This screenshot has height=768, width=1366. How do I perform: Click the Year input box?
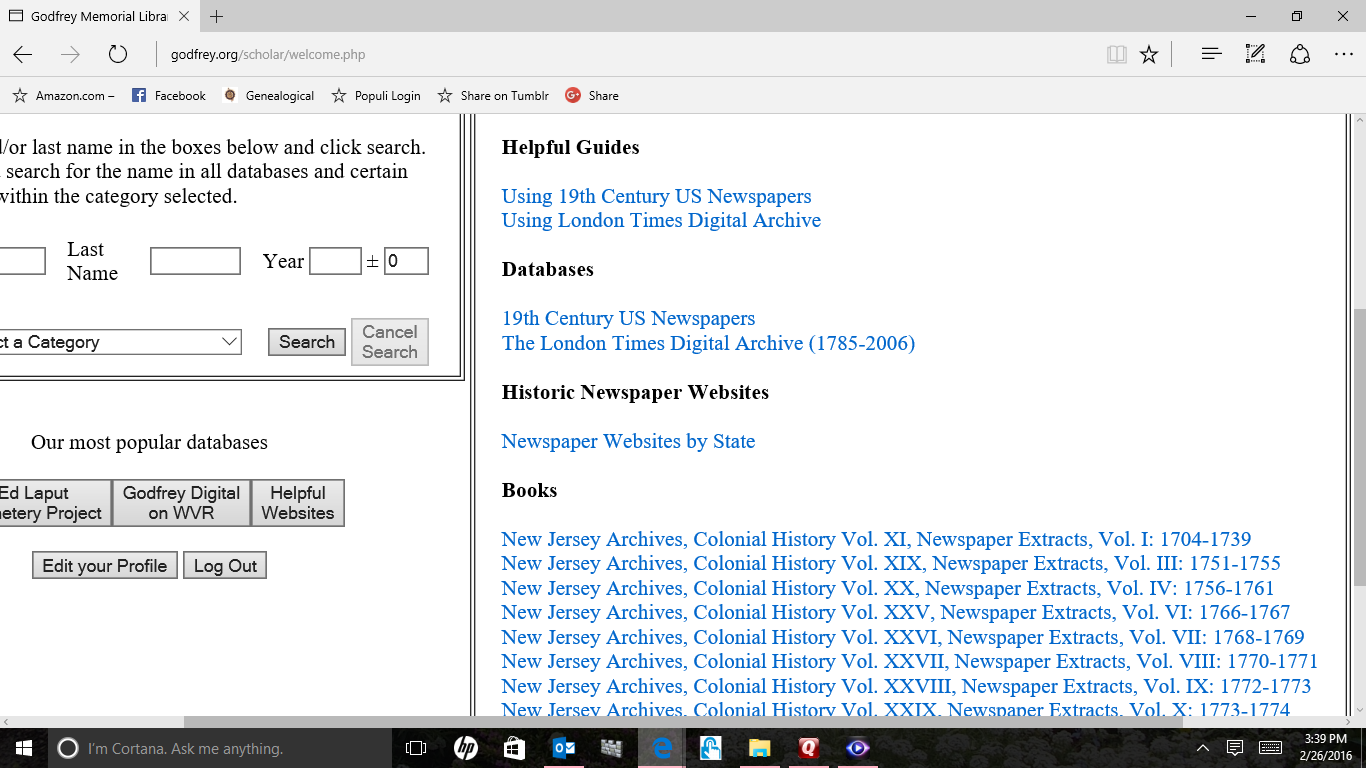[x=335, y=261]
